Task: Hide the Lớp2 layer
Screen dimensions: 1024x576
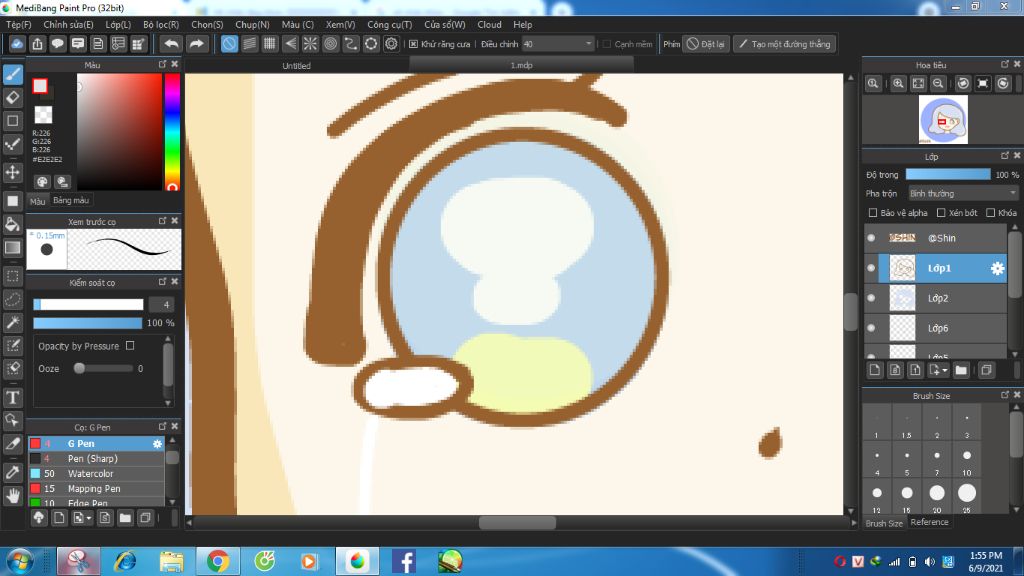Action: pos(871,298)
